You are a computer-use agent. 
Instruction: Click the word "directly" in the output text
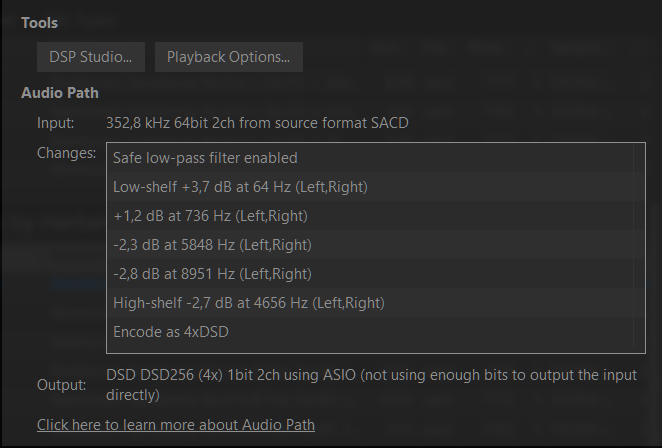pos(133,395)
